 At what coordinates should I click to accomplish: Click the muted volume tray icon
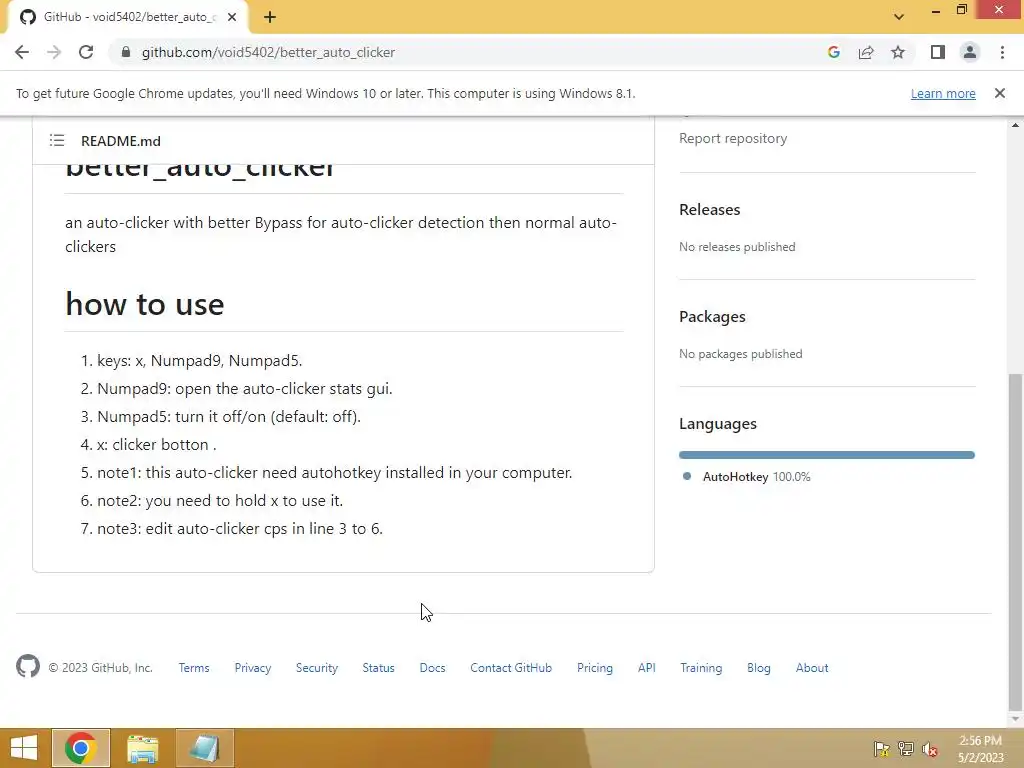coord(930,749)
